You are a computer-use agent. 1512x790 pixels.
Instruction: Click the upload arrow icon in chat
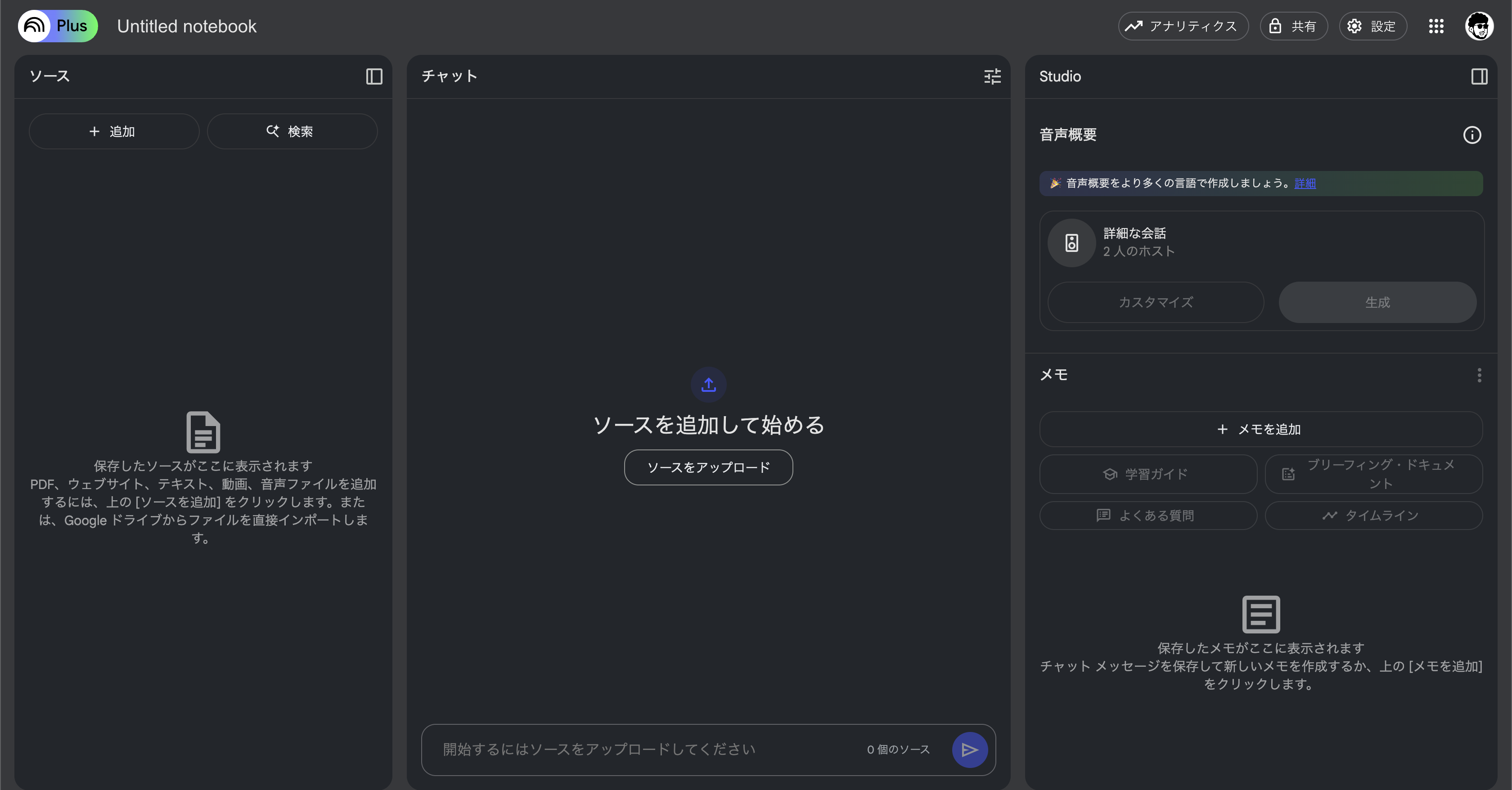[708, 385]
